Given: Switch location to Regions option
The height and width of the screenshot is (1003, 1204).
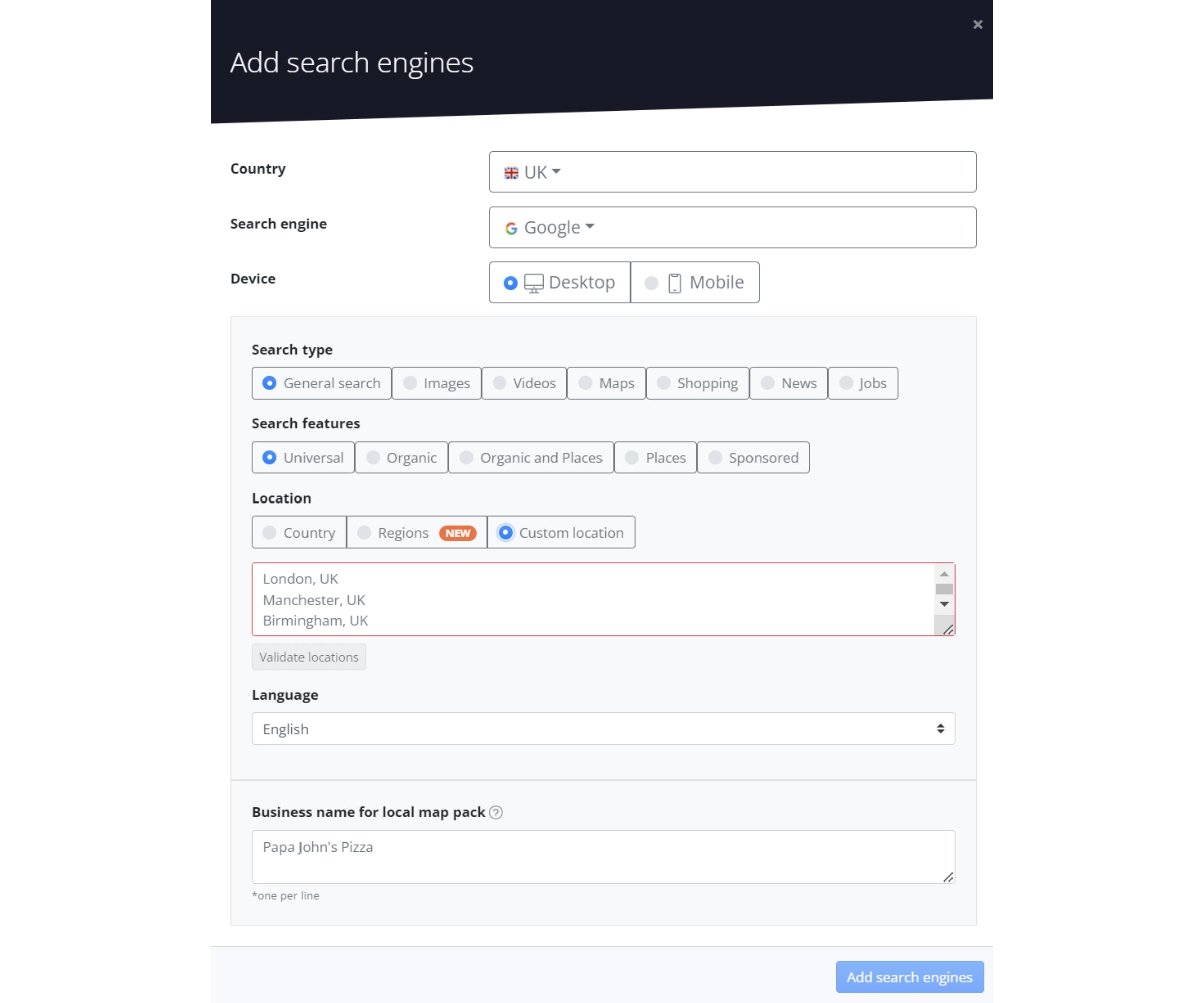Looking at the screenshot, I should (417, 532).
